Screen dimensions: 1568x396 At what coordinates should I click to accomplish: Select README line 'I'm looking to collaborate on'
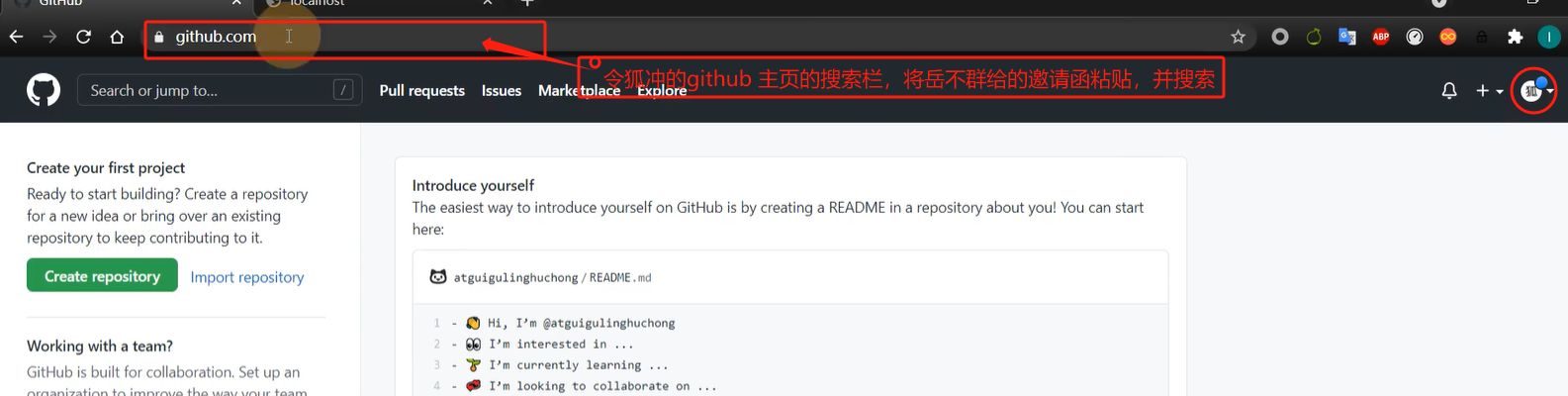tap(602, 386)
